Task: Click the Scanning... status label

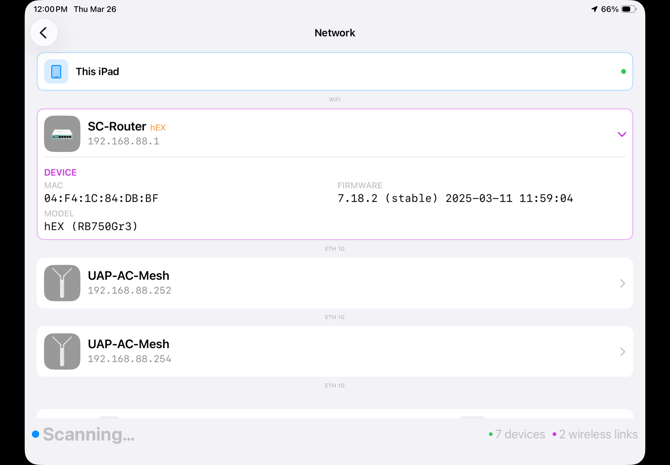Action: pyautogui.click(x=89, y=434)
